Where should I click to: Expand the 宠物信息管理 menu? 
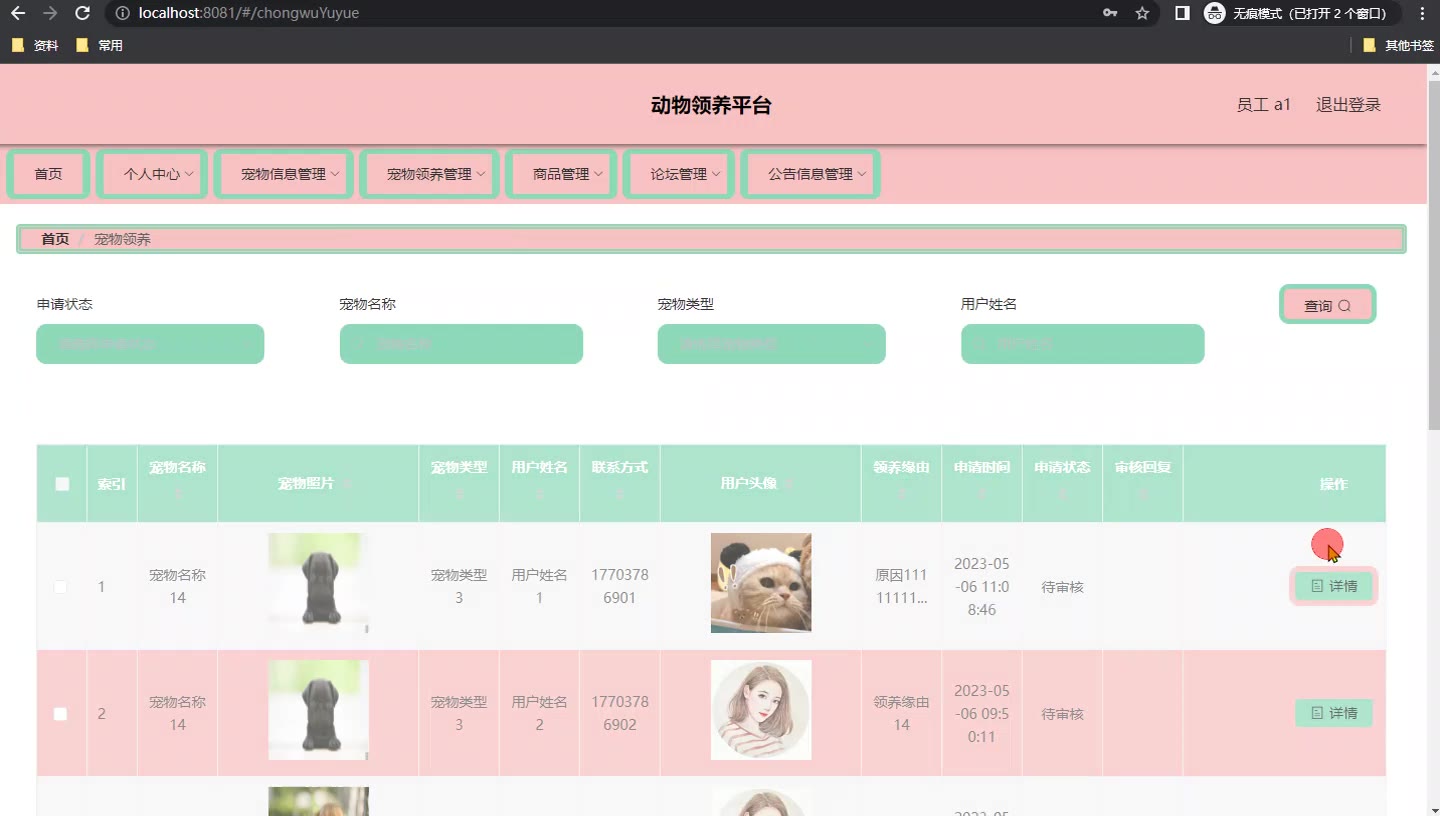[x=284, y=174]
